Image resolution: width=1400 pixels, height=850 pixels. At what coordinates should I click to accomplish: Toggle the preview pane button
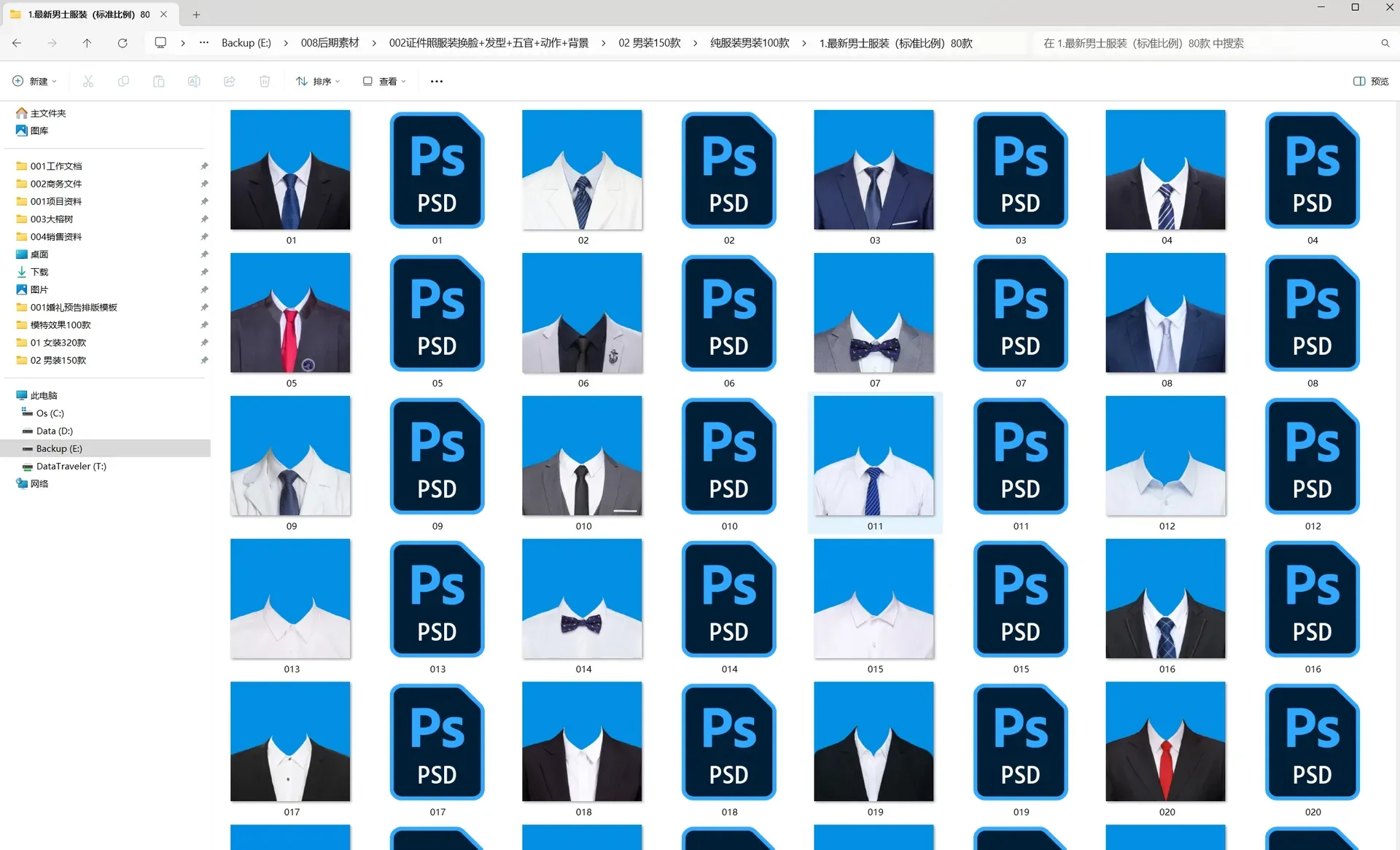click(1371, 82)
